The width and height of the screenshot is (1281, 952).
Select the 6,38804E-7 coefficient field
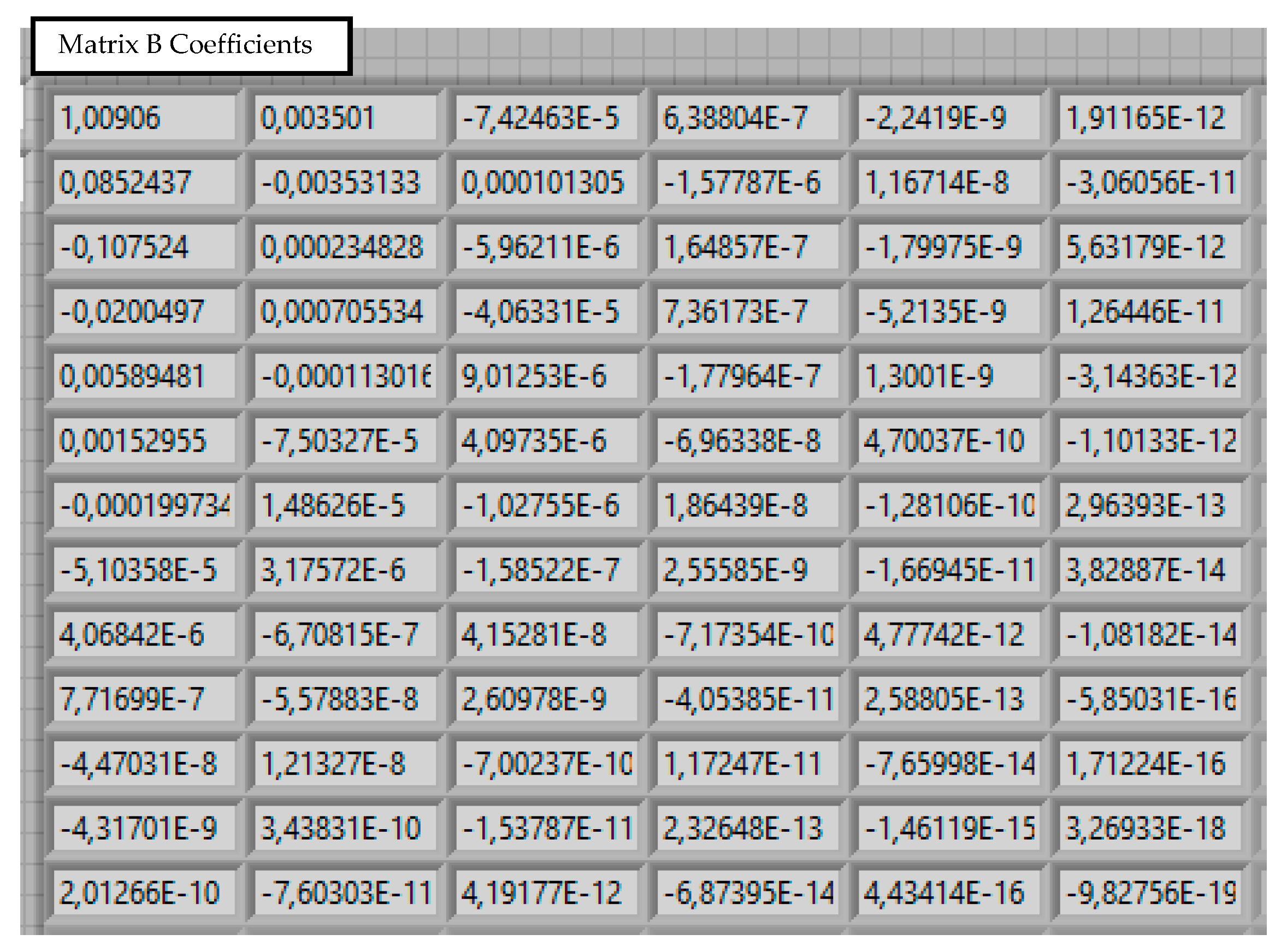pos(747,118)
